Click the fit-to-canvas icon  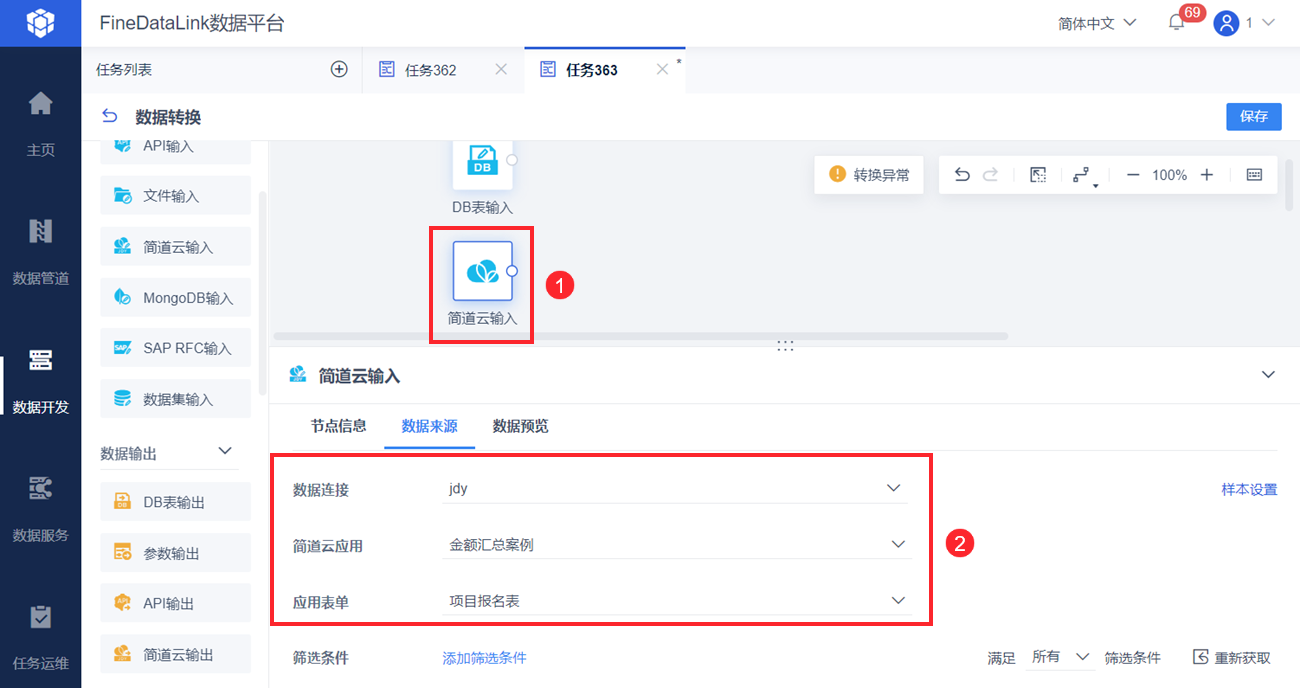point(1038,175)
